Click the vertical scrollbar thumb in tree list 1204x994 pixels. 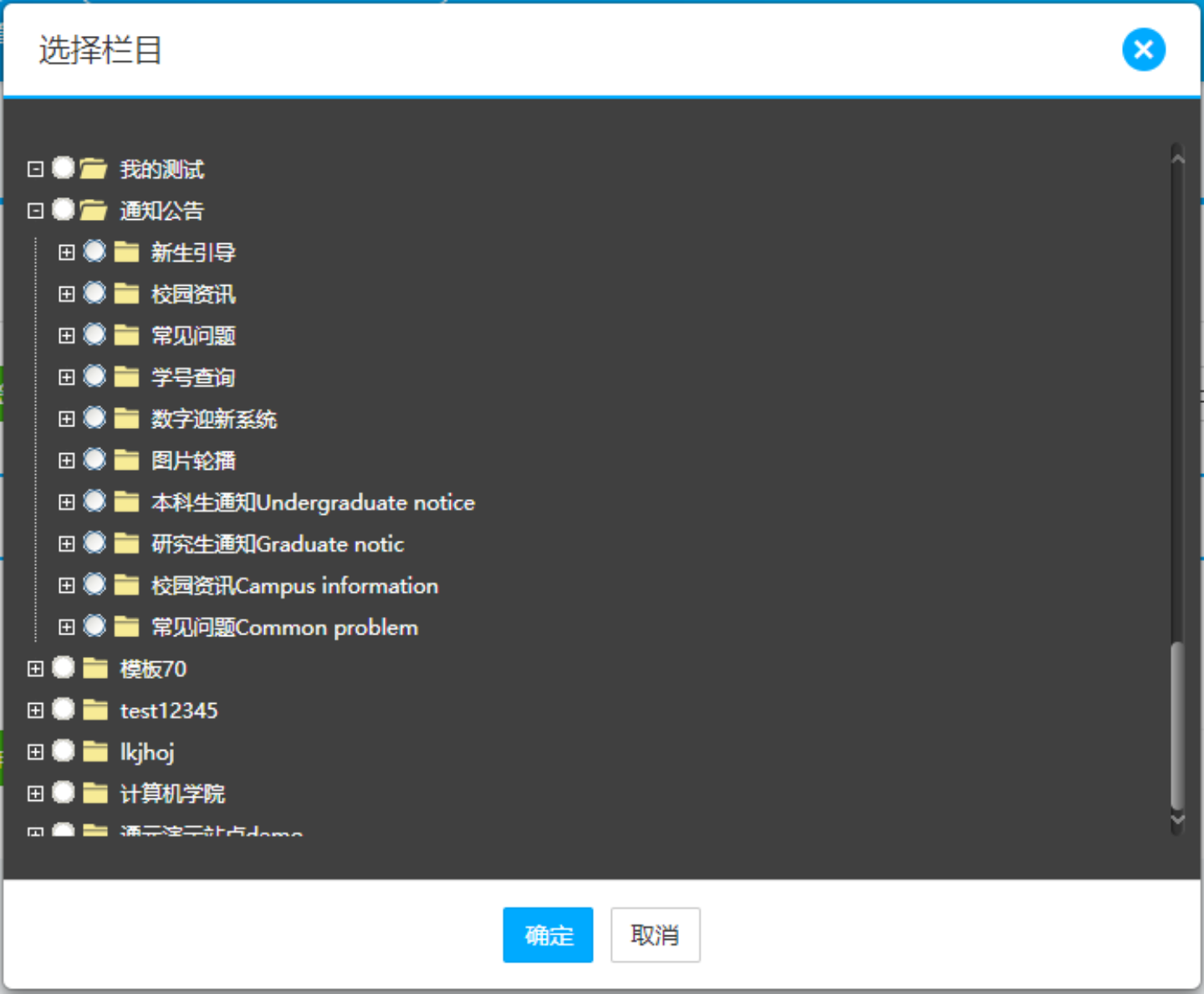coord(1177,726)
